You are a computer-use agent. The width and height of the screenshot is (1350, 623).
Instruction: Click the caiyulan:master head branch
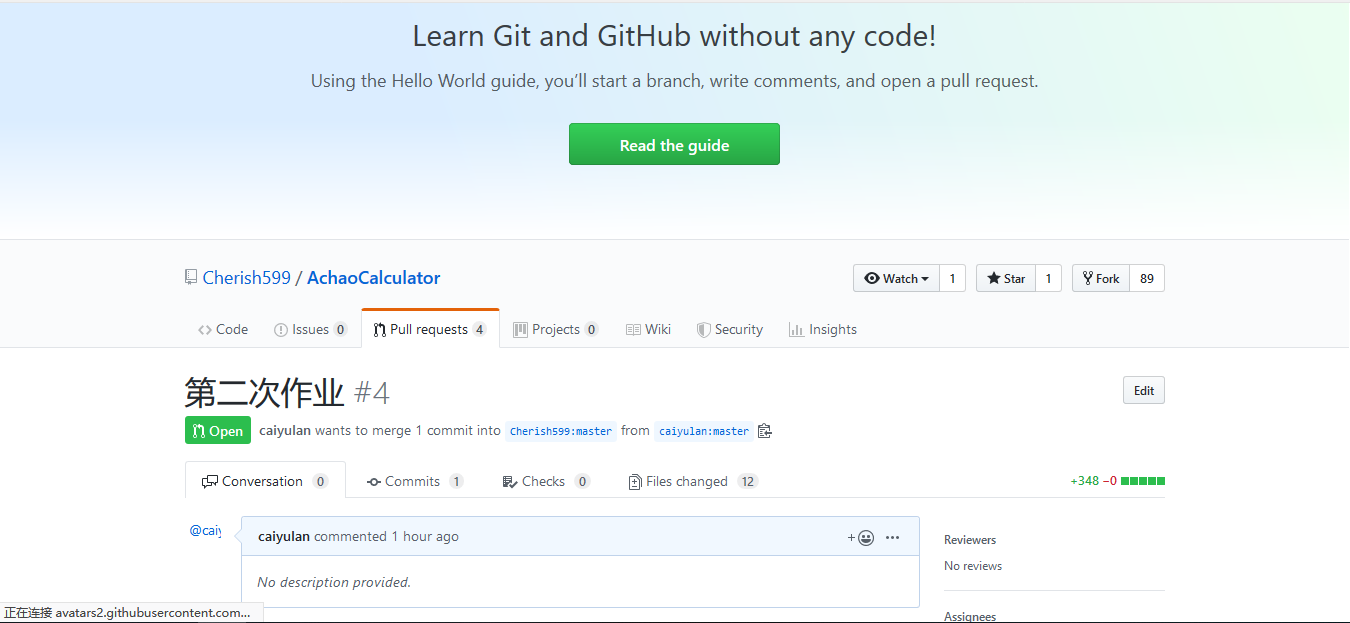pos(704,431)
